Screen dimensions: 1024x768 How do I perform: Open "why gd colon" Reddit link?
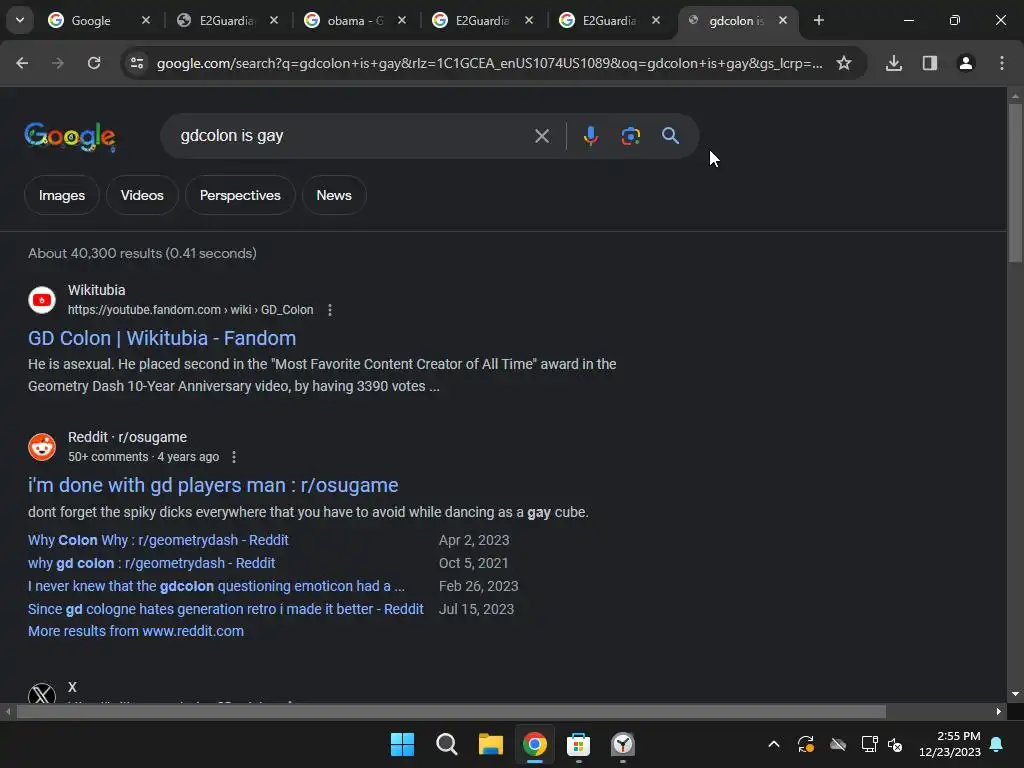click(x=152, y=563)
